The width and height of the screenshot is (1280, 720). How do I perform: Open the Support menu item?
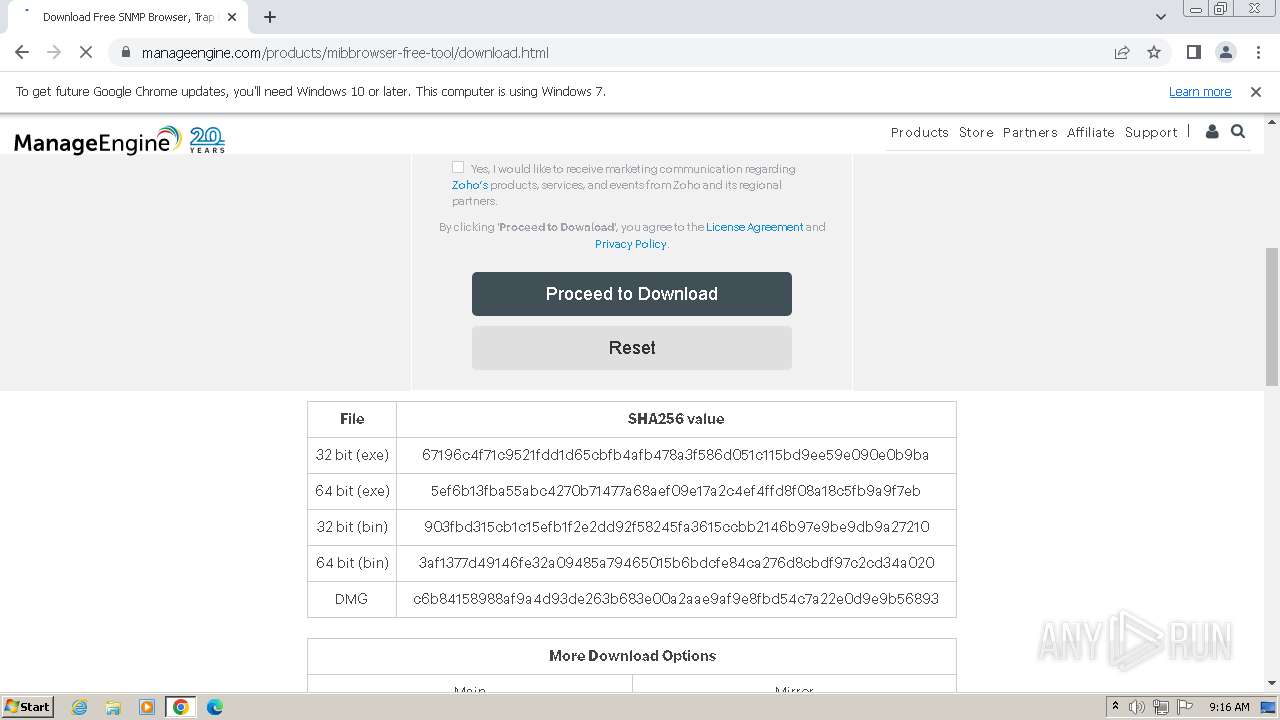point(1151,132)
